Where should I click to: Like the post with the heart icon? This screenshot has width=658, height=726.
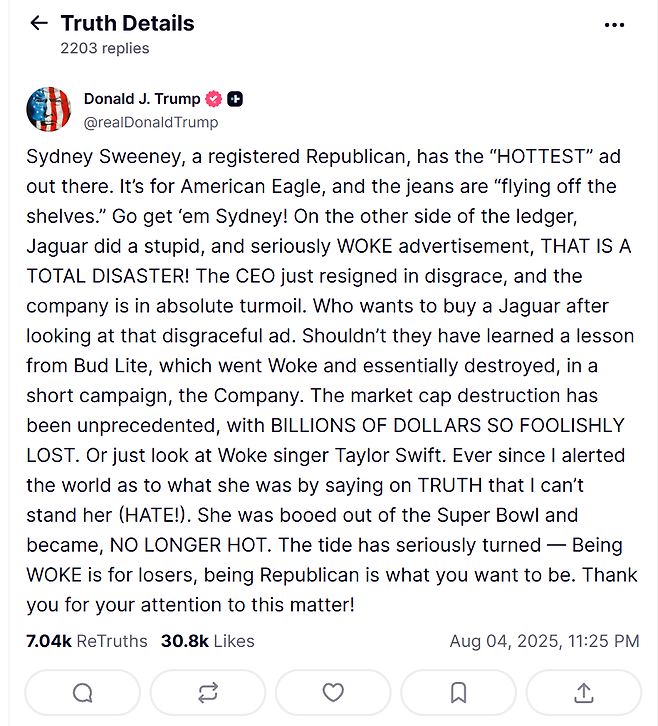point(333,692)
